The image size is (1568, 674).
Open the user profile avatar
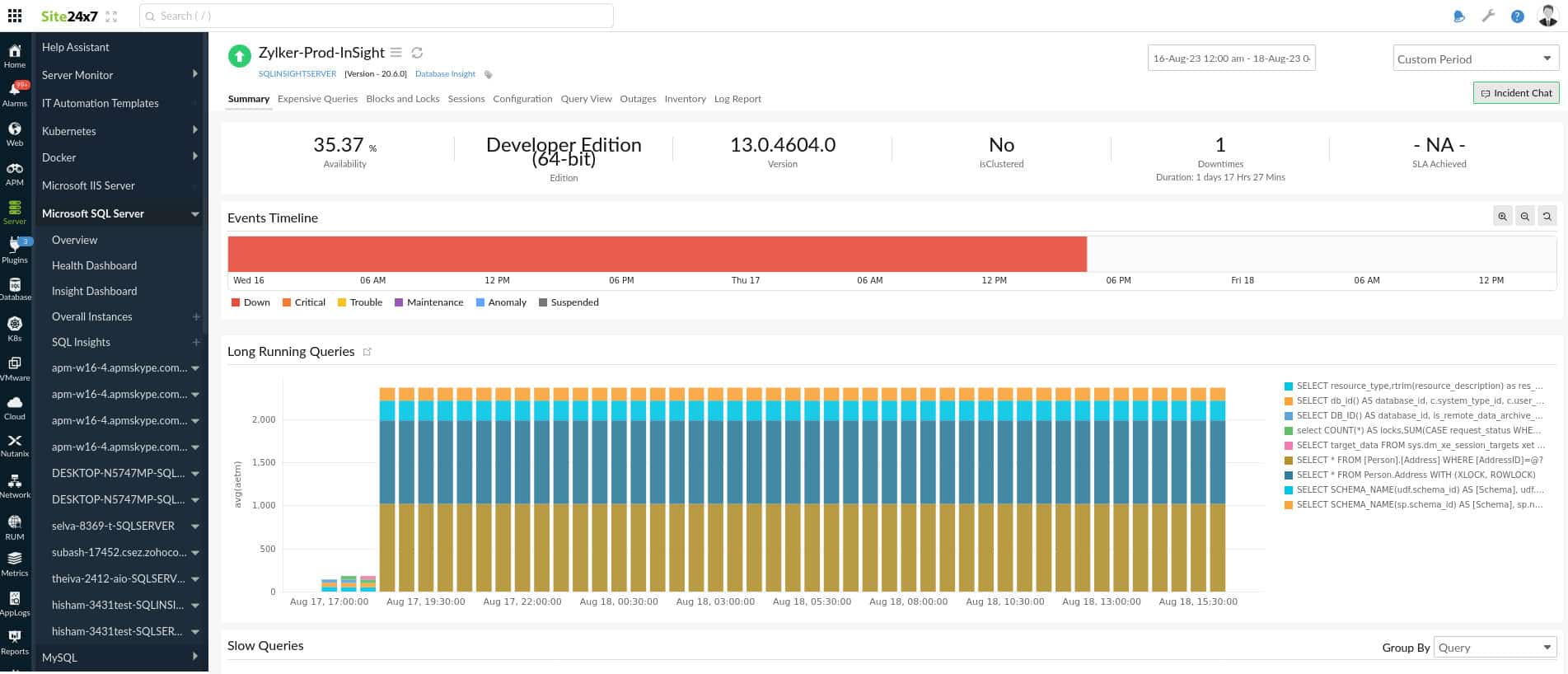click(1548, 16)
